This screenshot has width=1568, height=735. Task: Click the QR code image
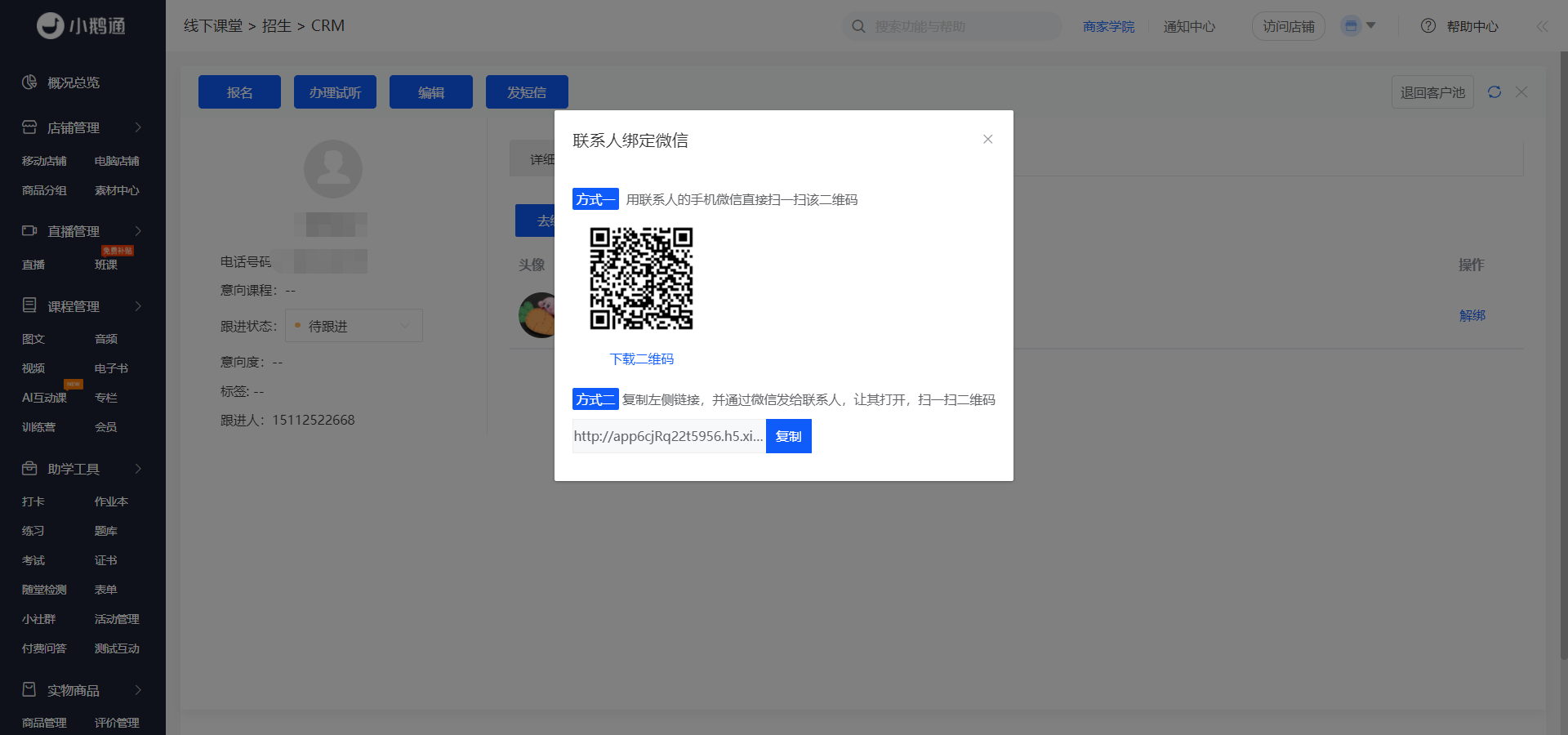pos(642,278)
